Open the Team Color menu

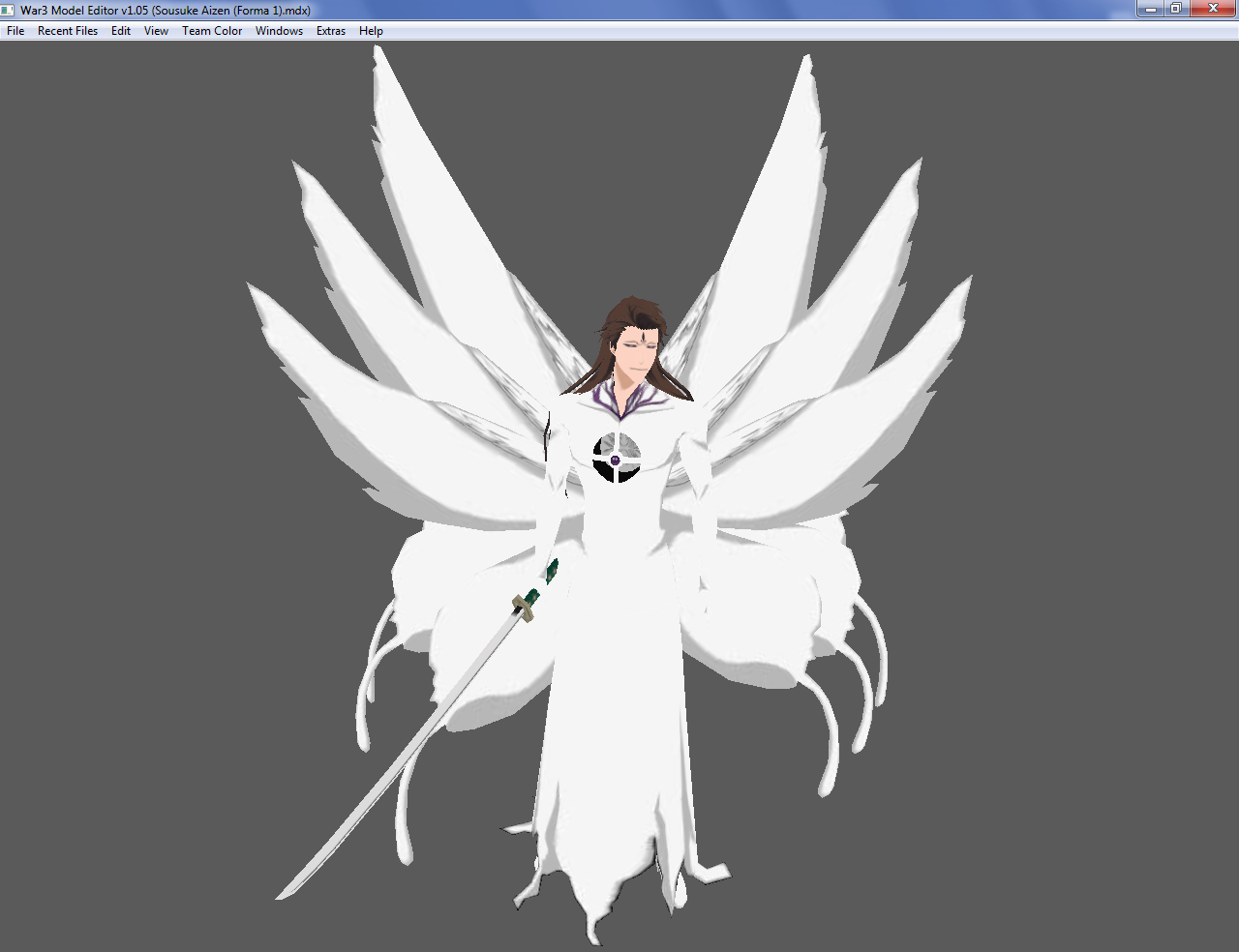(212, 31)
